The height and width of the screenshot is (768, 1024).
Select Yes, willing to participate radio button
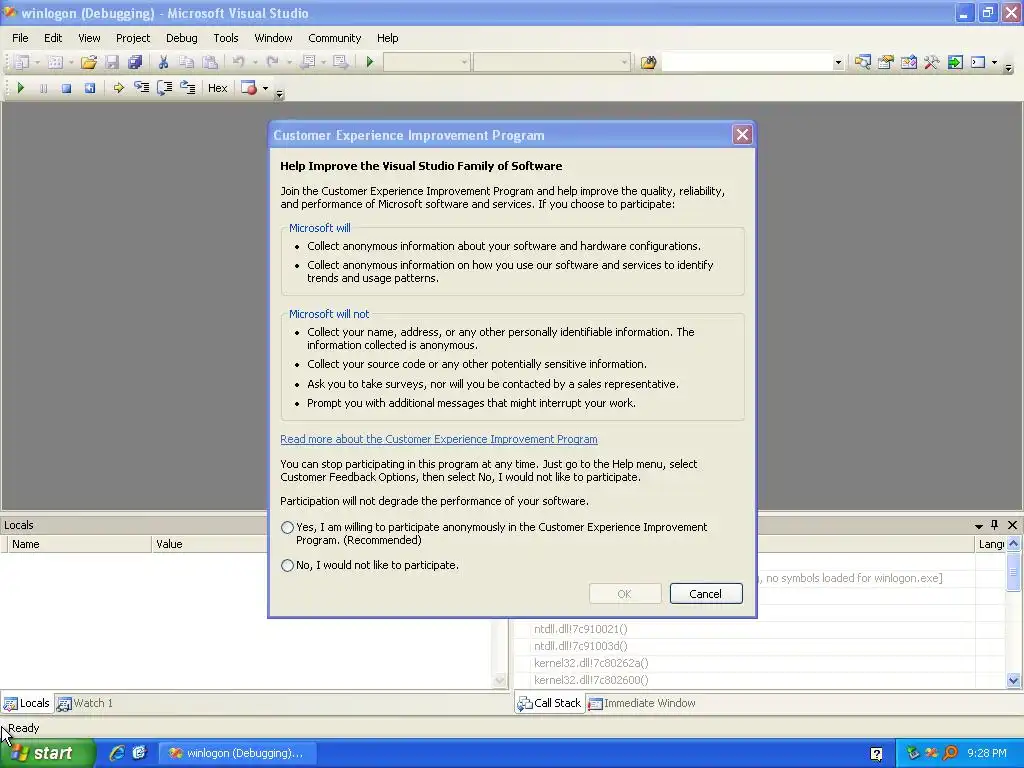(x=287, y=528)
